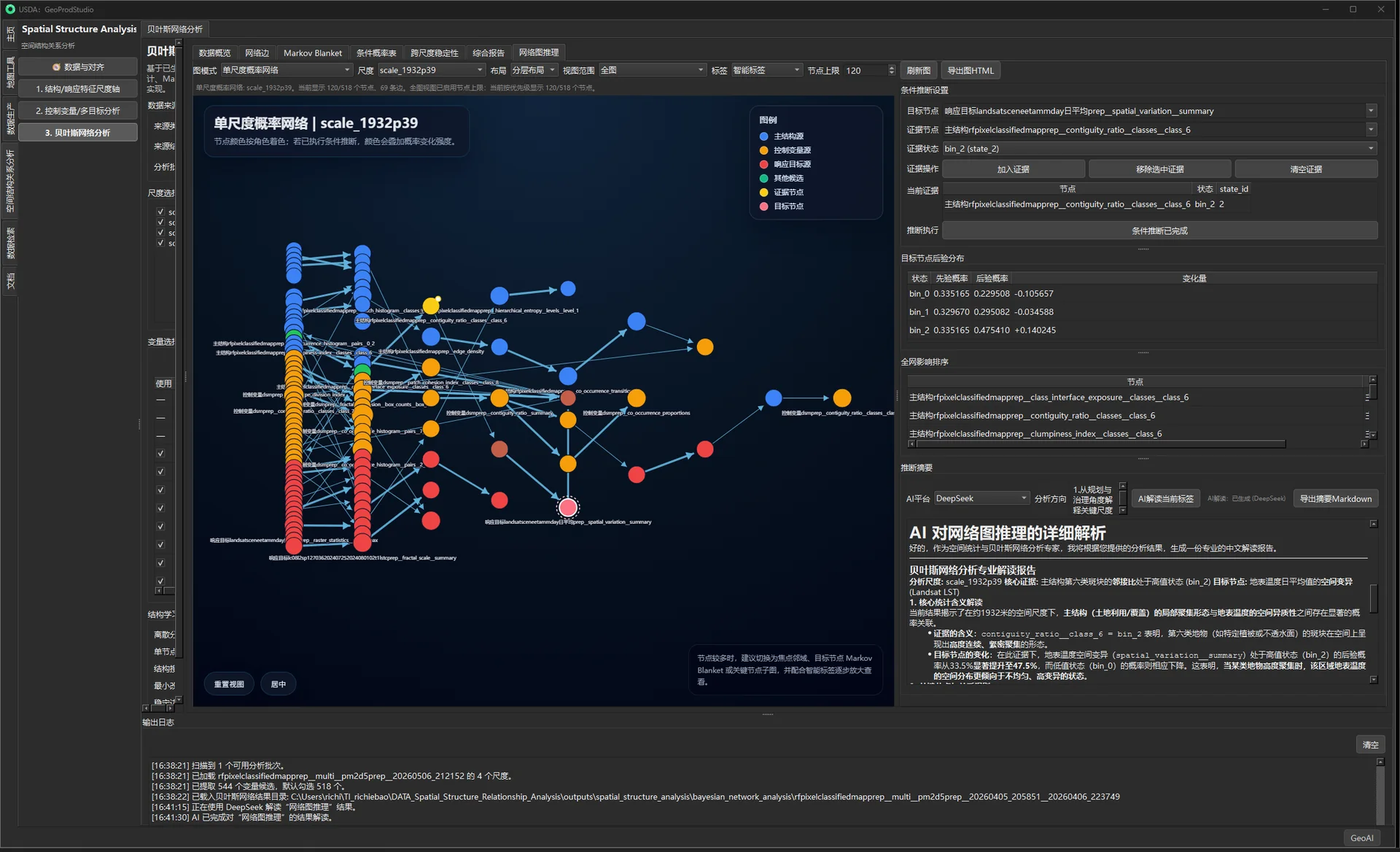Click the red 响应目标源 legend color dot
Screen dimensions: 1400x852
click(x=763, y=164)
